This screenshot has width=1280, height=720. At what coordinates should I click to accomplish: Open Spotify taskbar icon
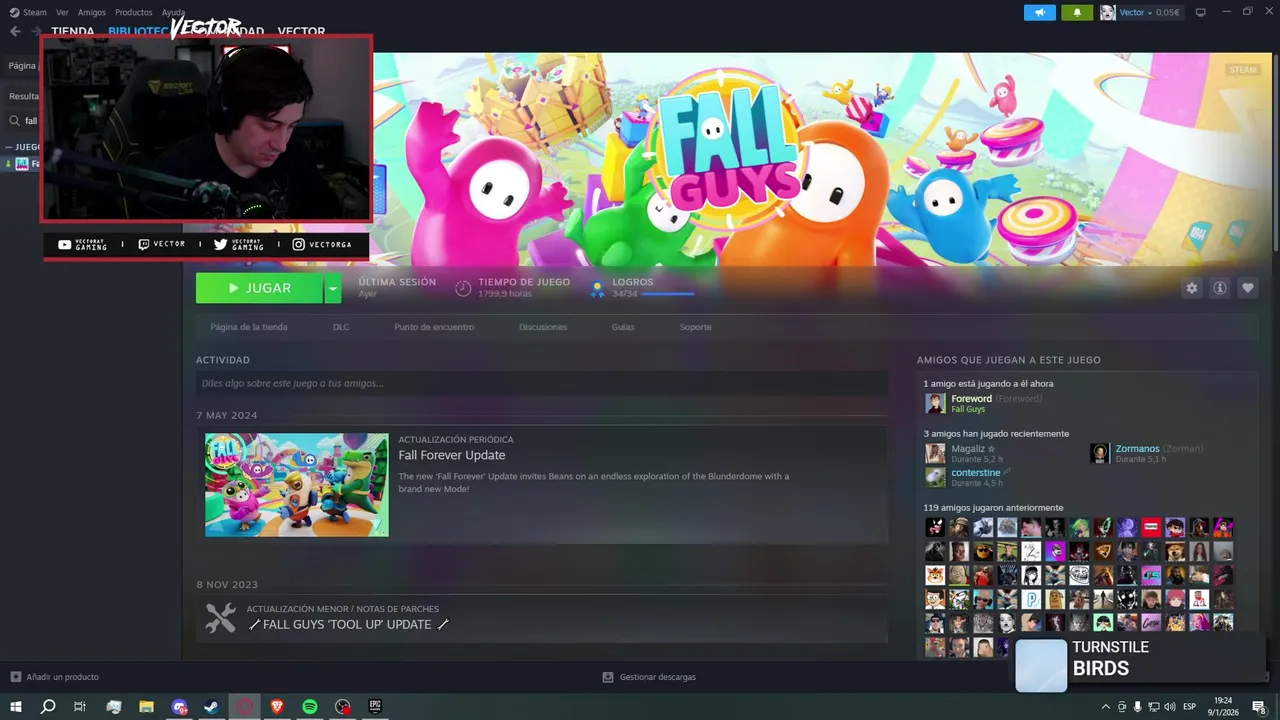(310, 707)
